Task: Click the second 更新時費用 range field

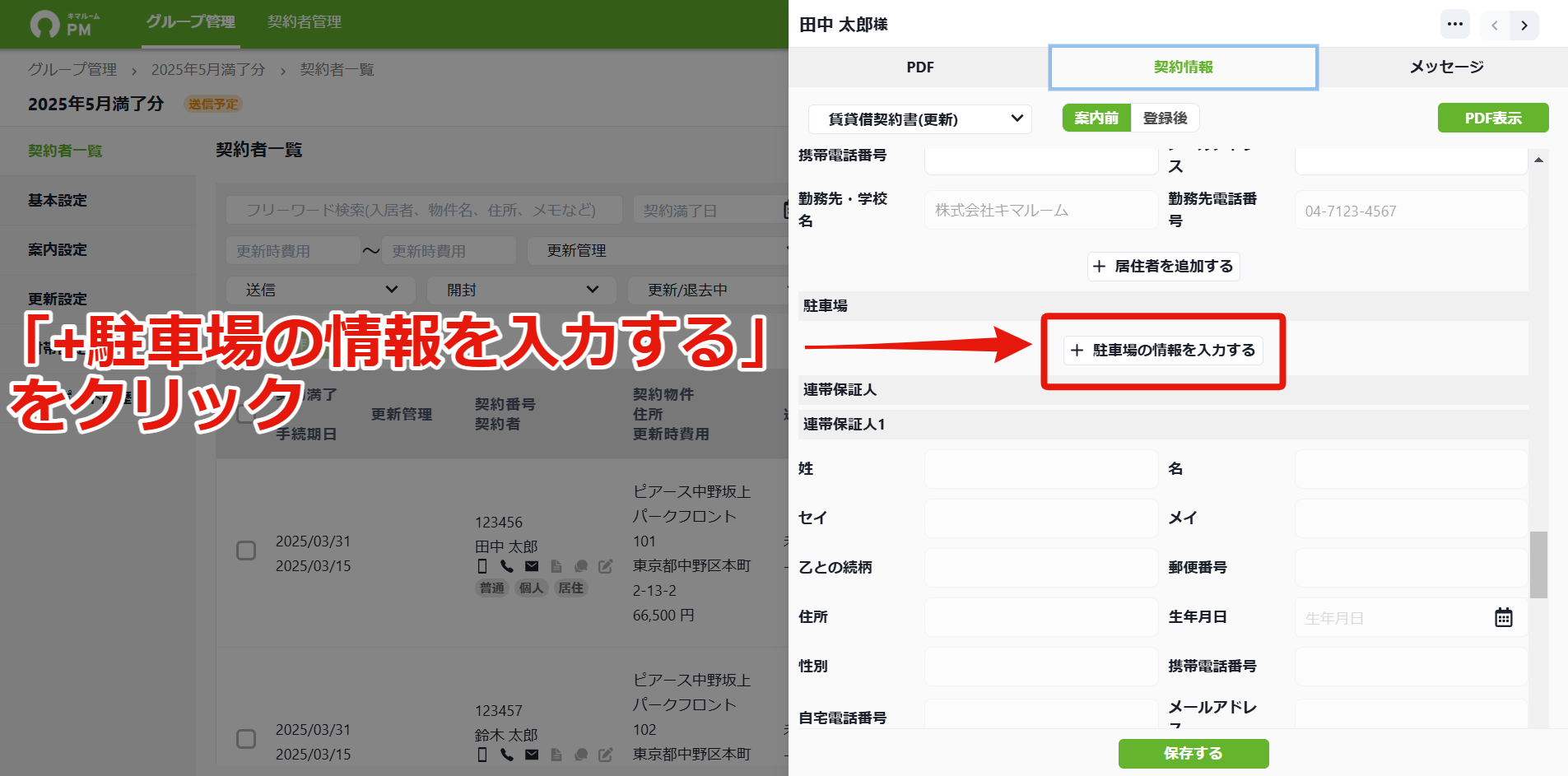Action: click(x=449, y=250)
